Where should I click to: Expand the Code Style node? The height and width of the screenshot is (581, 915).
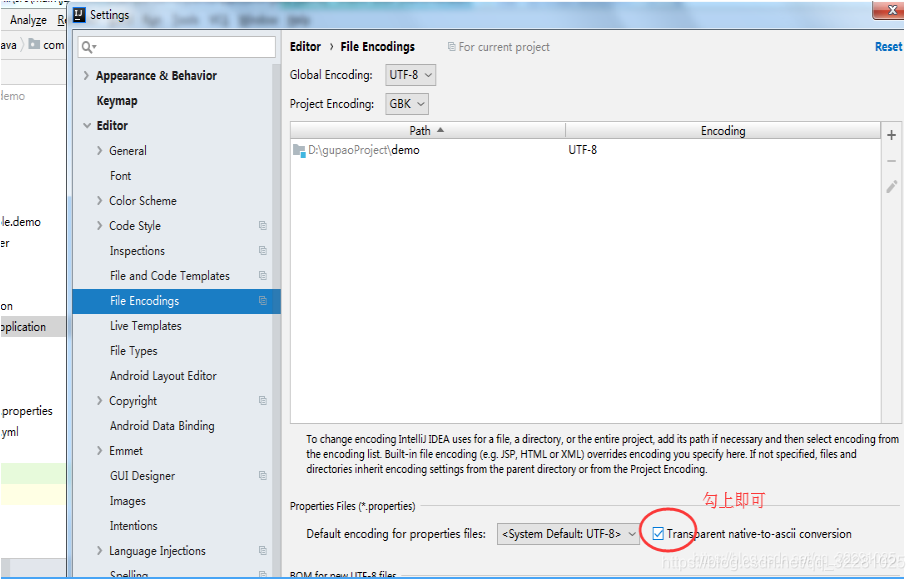click(99, 226)
